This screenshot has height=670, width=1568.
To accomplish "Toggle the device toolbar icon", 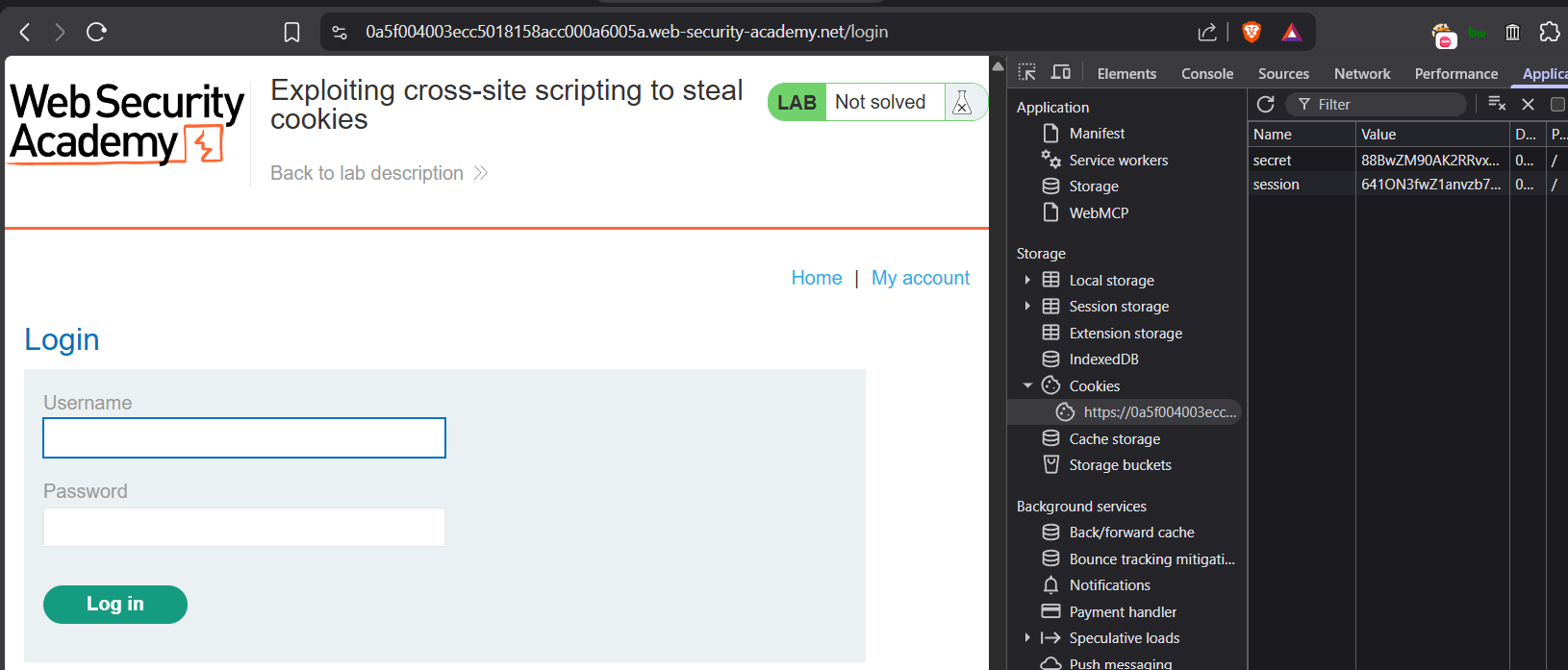I will point(1061,72).
